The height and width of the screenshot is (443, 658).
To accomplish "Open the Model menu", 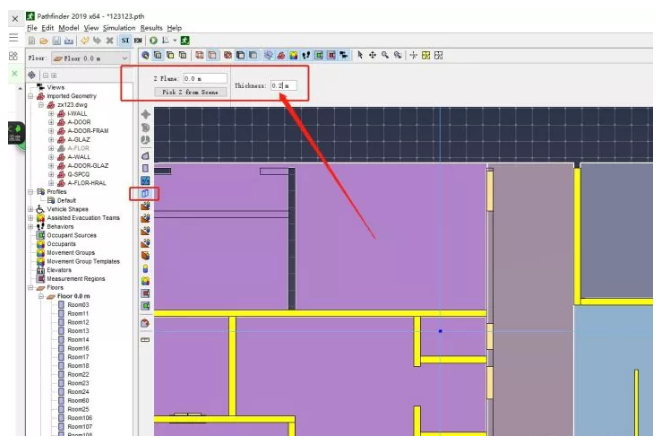I will click(x=68, y=28).
